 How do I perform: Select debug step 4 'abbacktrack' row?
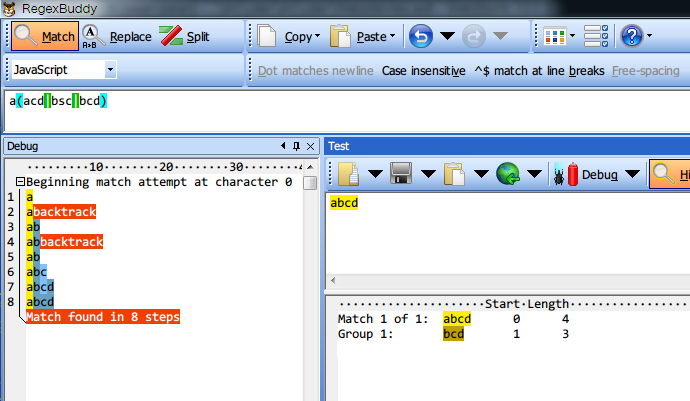[64, 242]
